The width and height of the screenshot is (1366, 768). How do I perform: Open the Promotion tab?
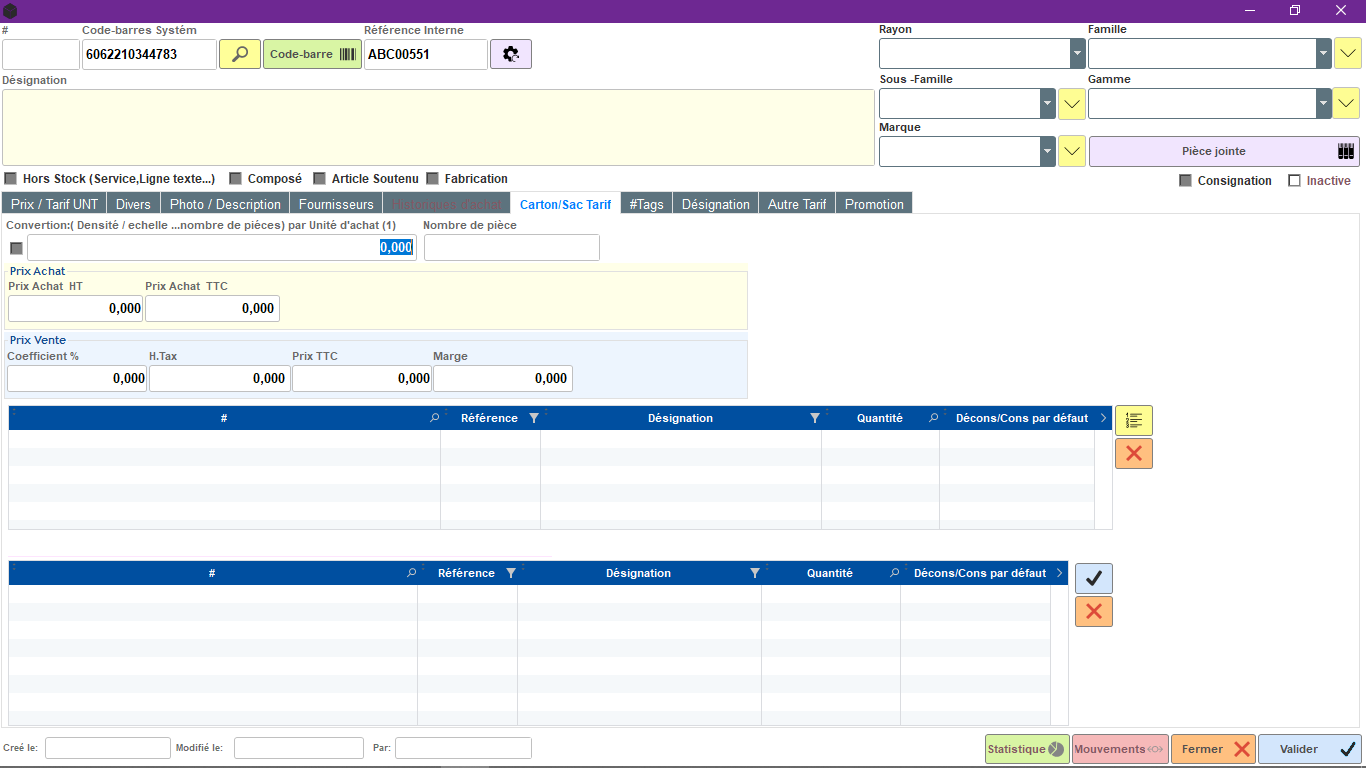[874, 204]
